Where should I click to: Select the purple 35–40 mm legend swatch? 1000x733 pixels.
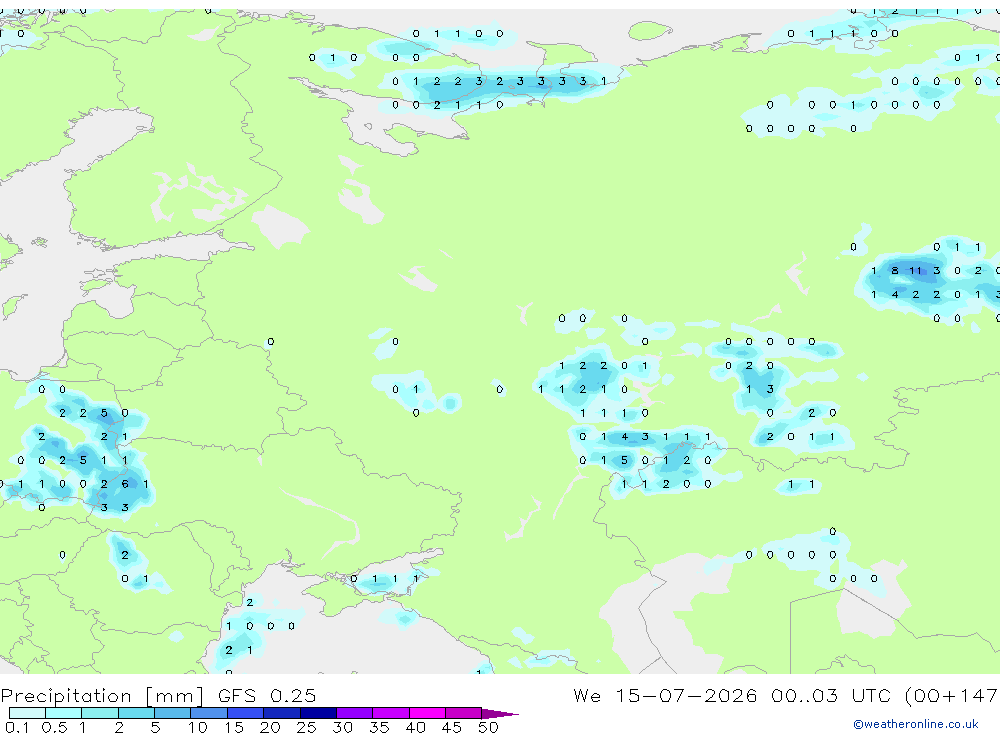pyautogui.click(x=391, y=713)
